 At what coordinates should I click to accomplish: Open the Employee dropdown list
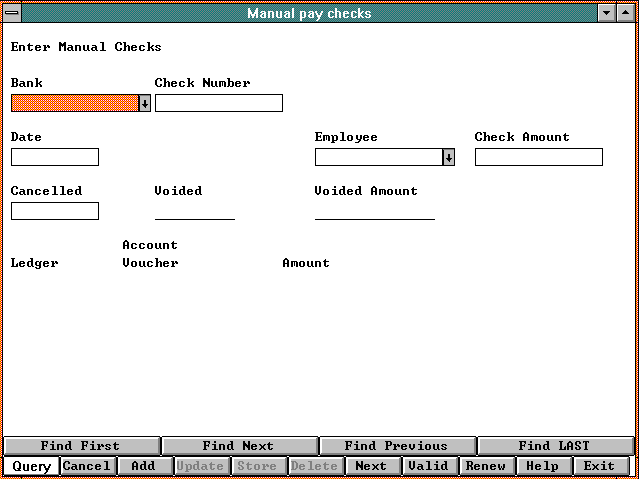pos(448,157)
